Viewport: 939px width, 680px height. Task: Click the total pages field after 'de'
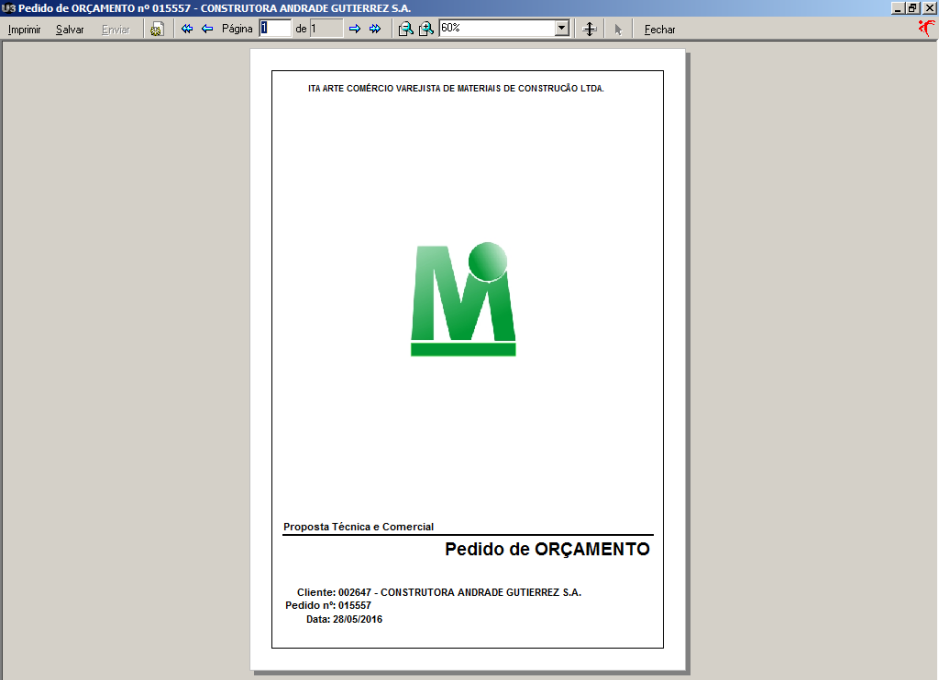tap(326, 29)
